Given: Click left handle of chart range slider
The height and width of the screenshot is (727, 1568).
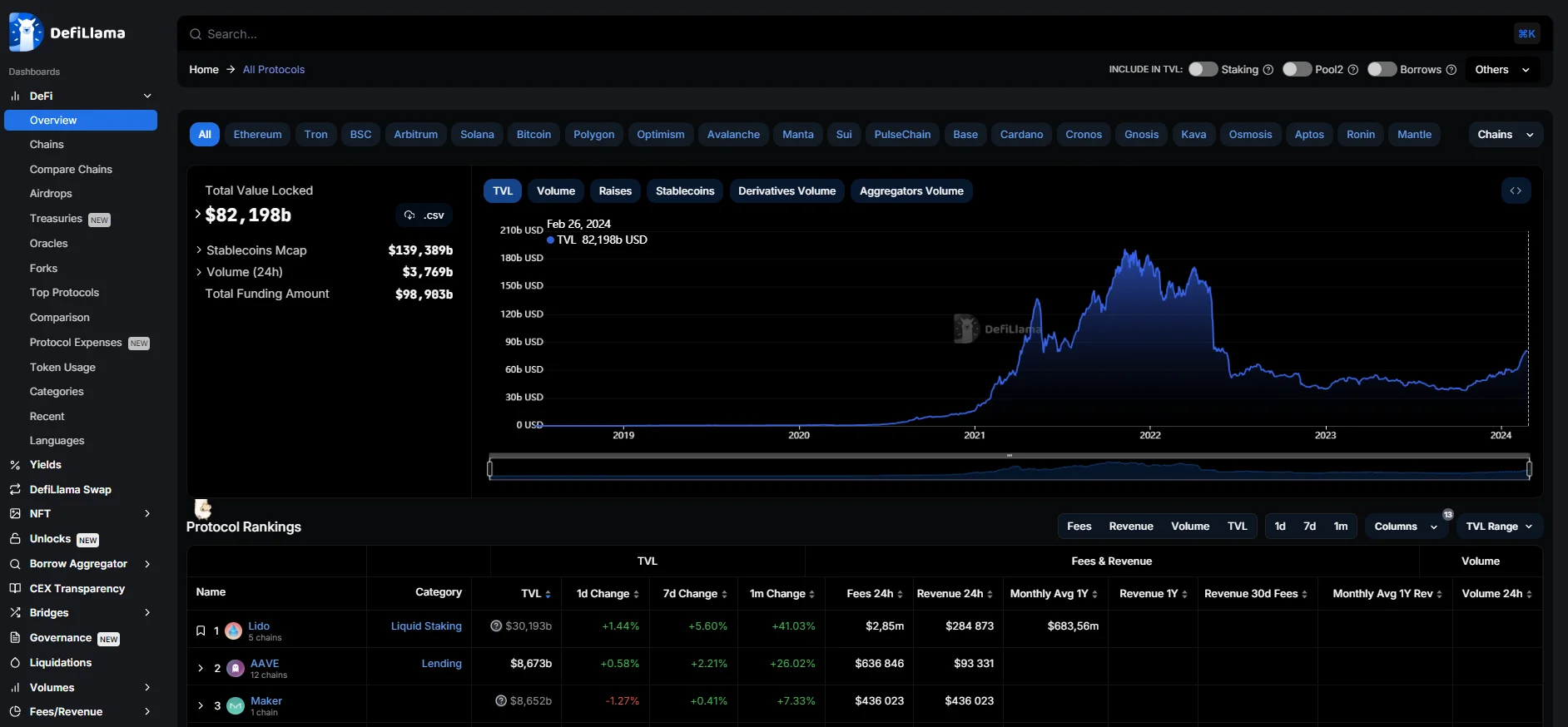Looking at the screenshot, I should pos(489,469).
